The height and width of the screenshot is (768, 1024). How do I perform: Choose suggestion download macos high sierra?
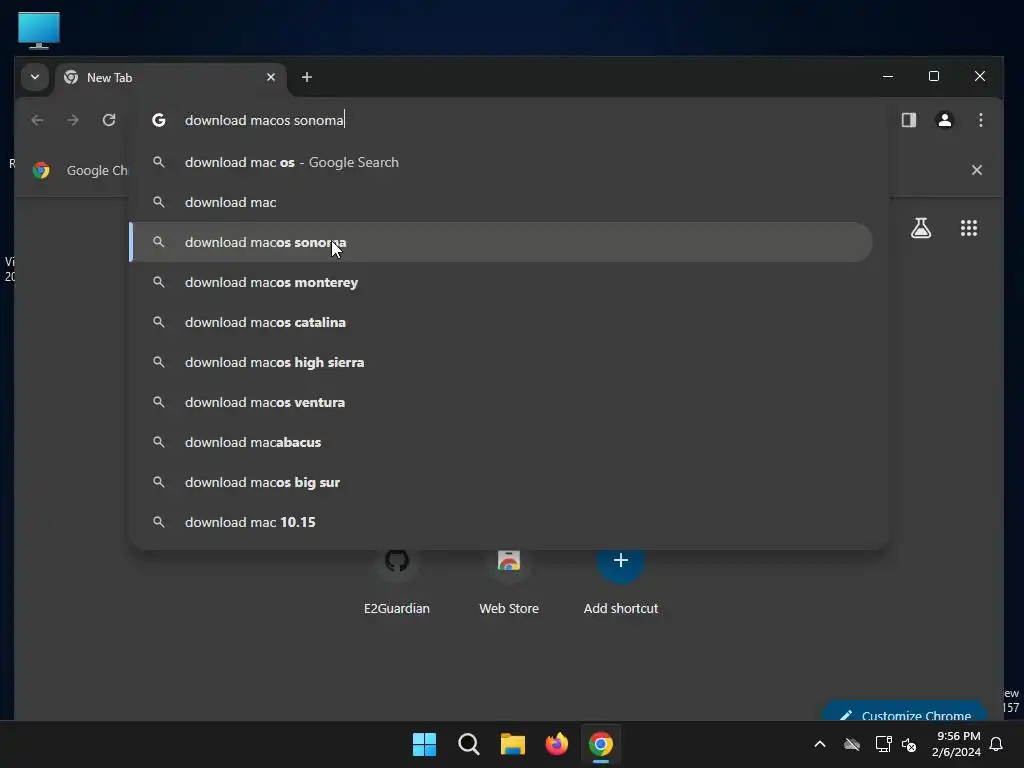click(502, 362)
